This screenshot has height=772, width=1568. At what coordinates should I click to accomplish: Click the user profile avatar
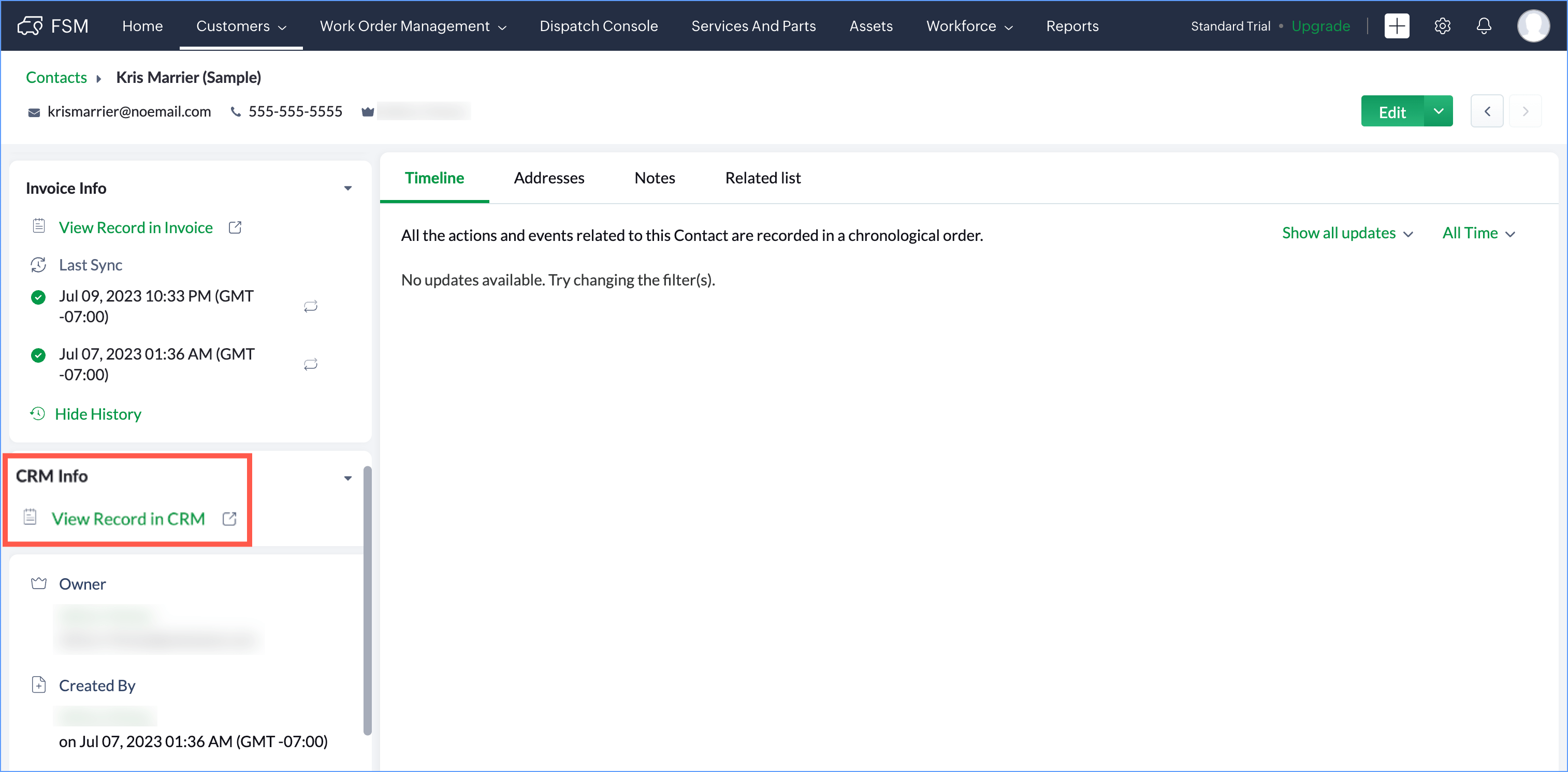pyautogui.click(x=1533, y=26)
